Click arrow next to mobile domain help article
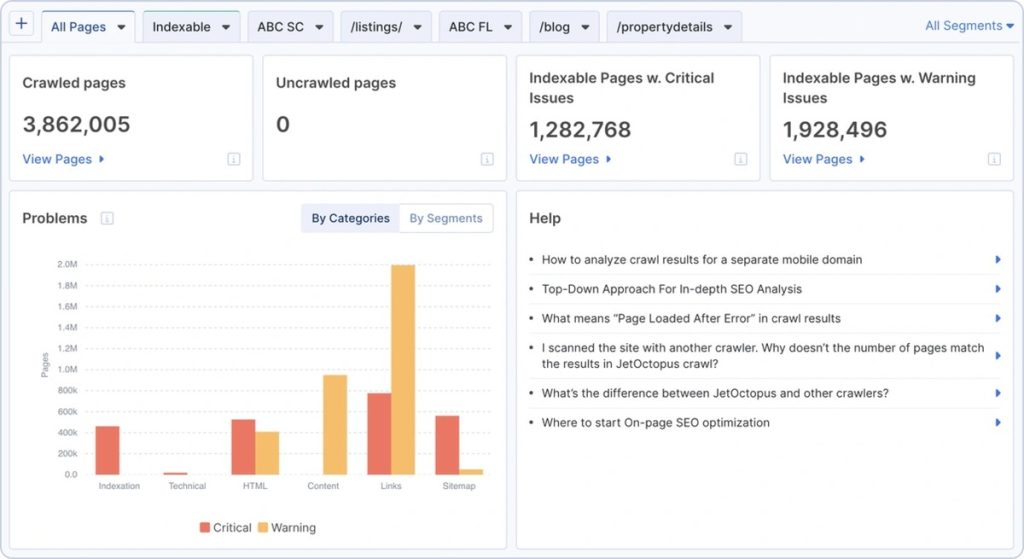 click(x=997, y=260)
